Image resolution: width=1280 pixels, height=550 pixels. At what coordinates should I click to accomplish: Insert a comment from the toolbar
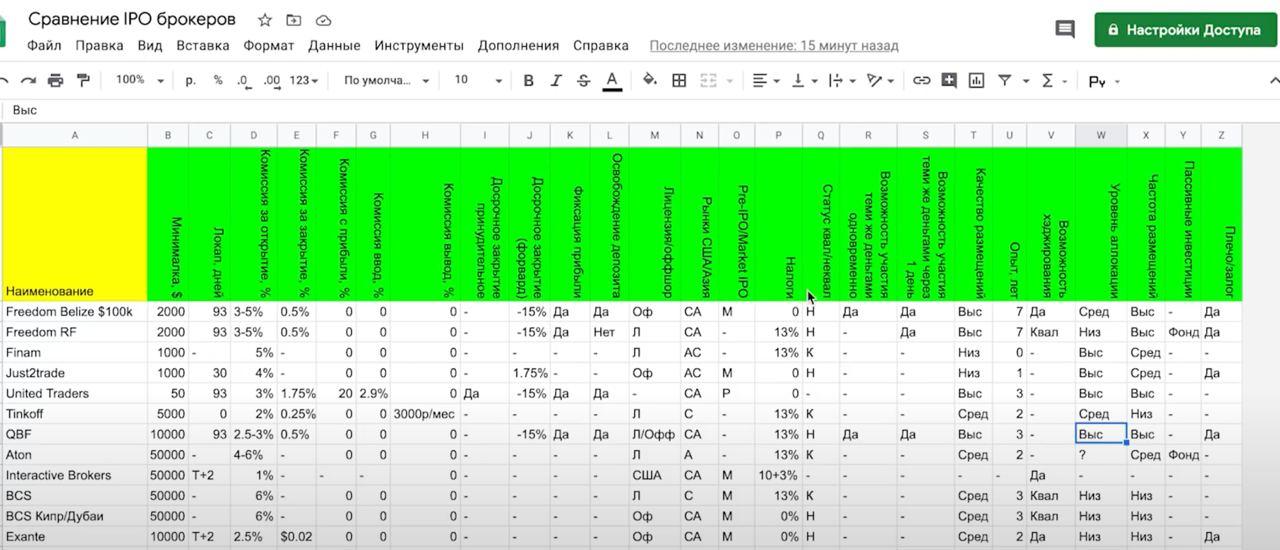(949, 81)
